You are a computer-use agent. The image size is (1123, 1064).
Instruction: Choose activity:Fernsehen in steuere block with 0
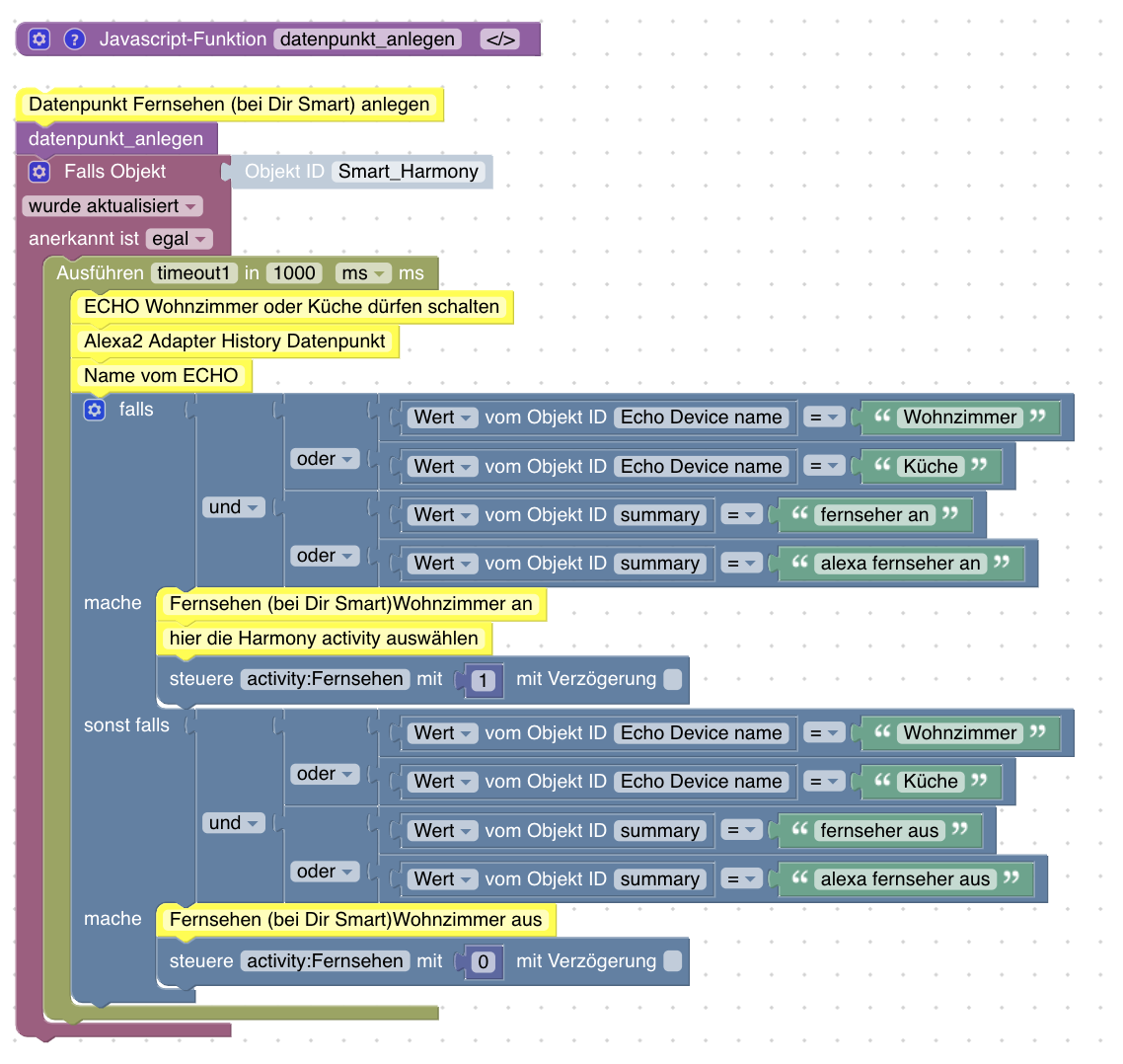click(x=325, y=960)
